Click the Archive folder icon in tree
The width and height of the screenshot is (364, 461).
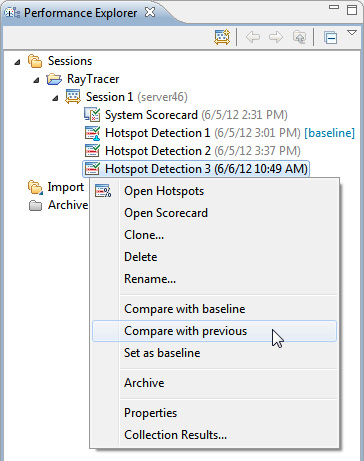click(35, 205)
